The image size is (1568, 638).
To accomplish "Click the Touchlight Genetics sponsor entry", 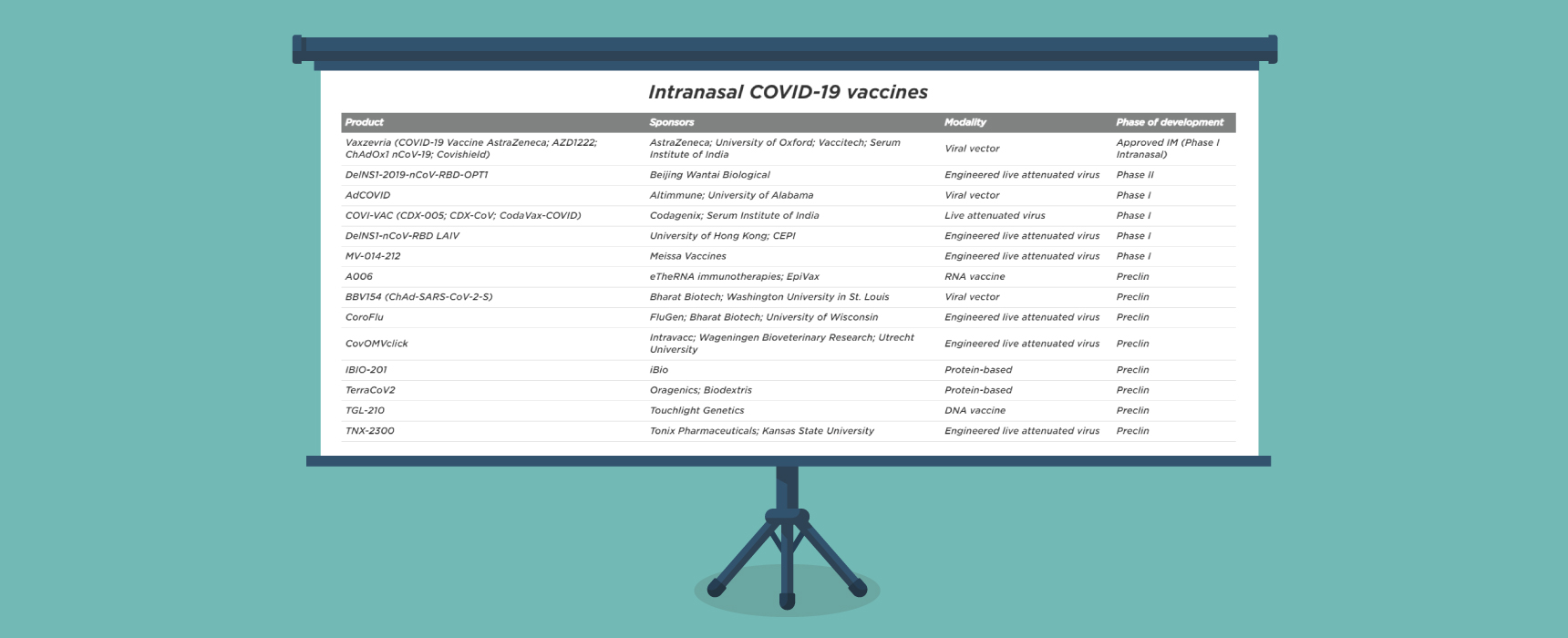I will [x=696, y=410].
